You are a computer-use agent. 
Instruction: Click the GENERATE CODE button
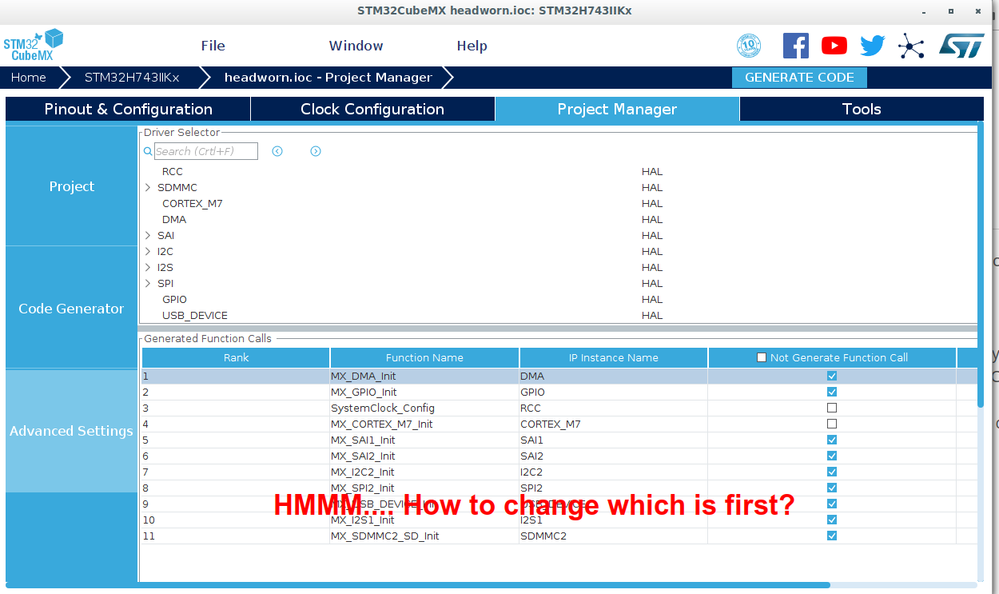(x=800, y=77)
